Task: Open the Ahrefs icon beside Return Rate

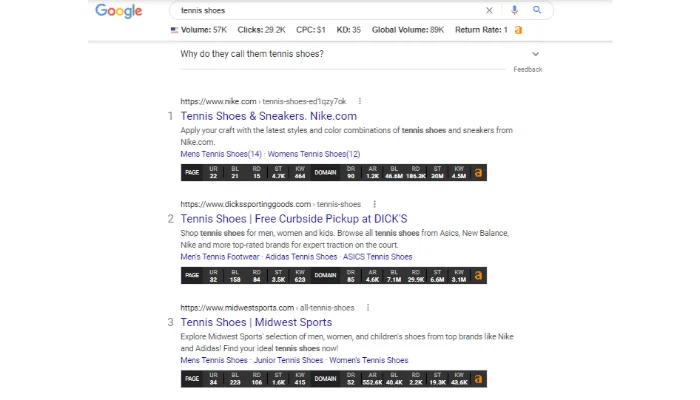Action: tap(518, 30)
